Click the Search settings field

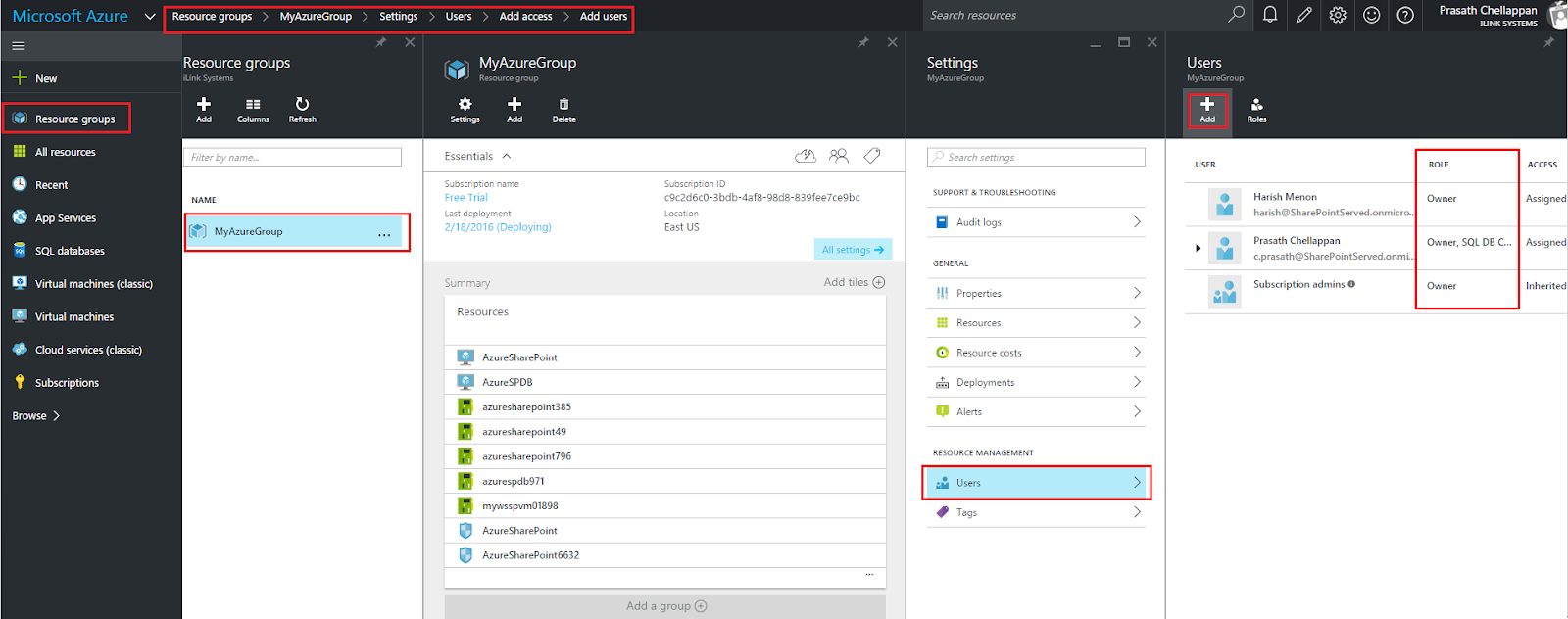1036,157
